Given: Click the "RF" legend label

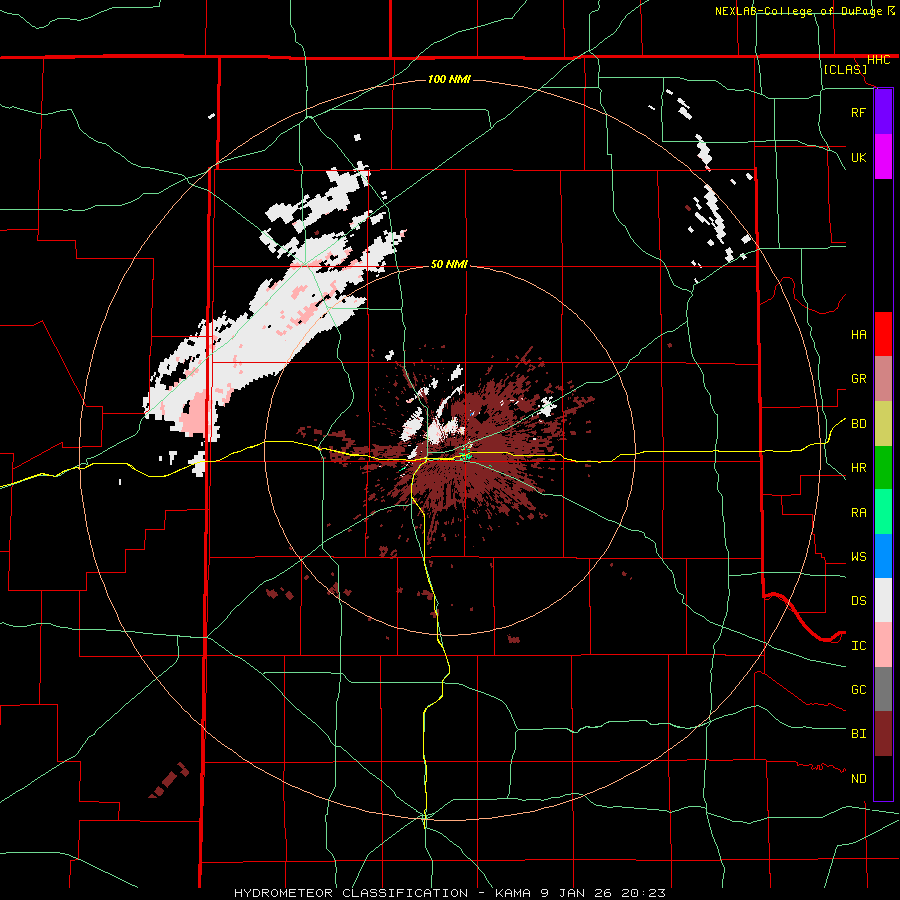Looking at the screenshot, I should click(x=858, y=113).
